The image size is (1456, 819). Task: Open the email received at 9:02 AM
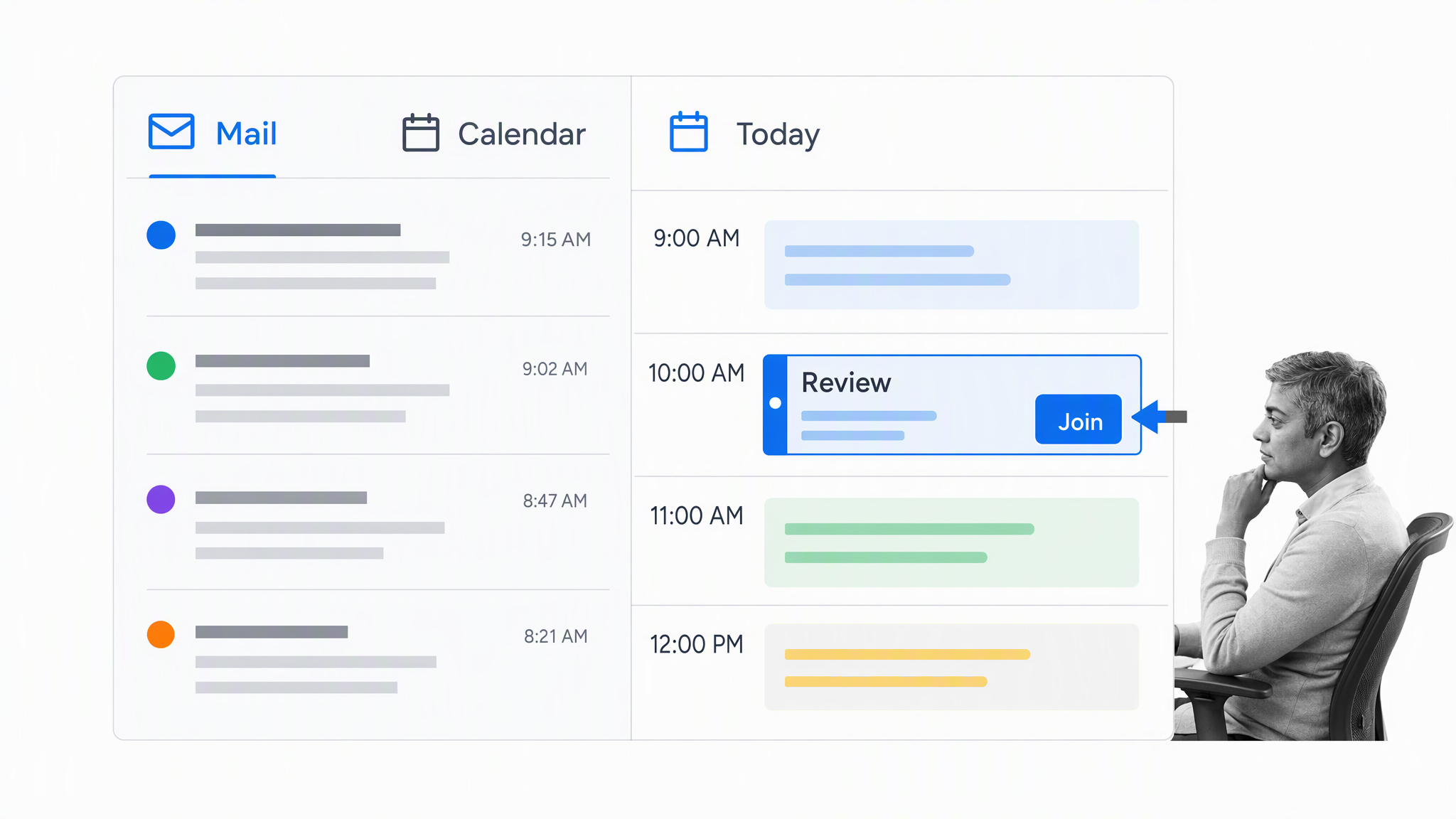click(378, 387)
